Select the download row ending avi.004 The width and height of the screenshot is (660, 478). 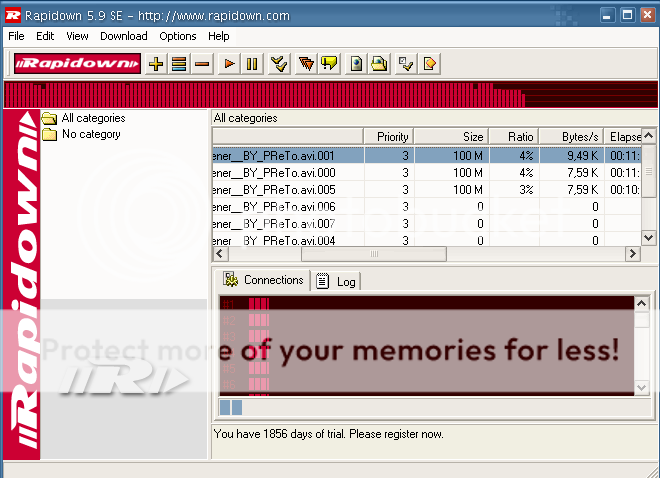[x=427, y=240]
